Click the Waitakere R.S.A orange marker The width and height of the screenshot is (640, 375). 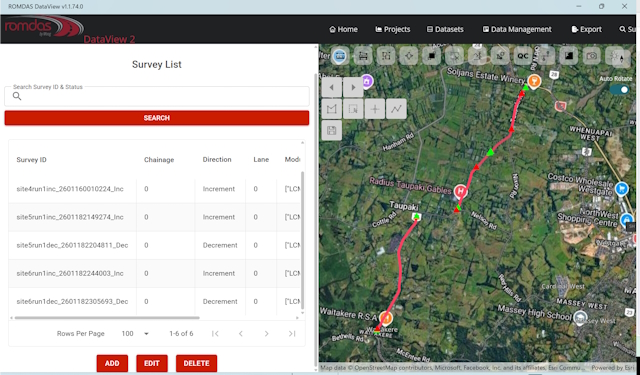point(386,317)
